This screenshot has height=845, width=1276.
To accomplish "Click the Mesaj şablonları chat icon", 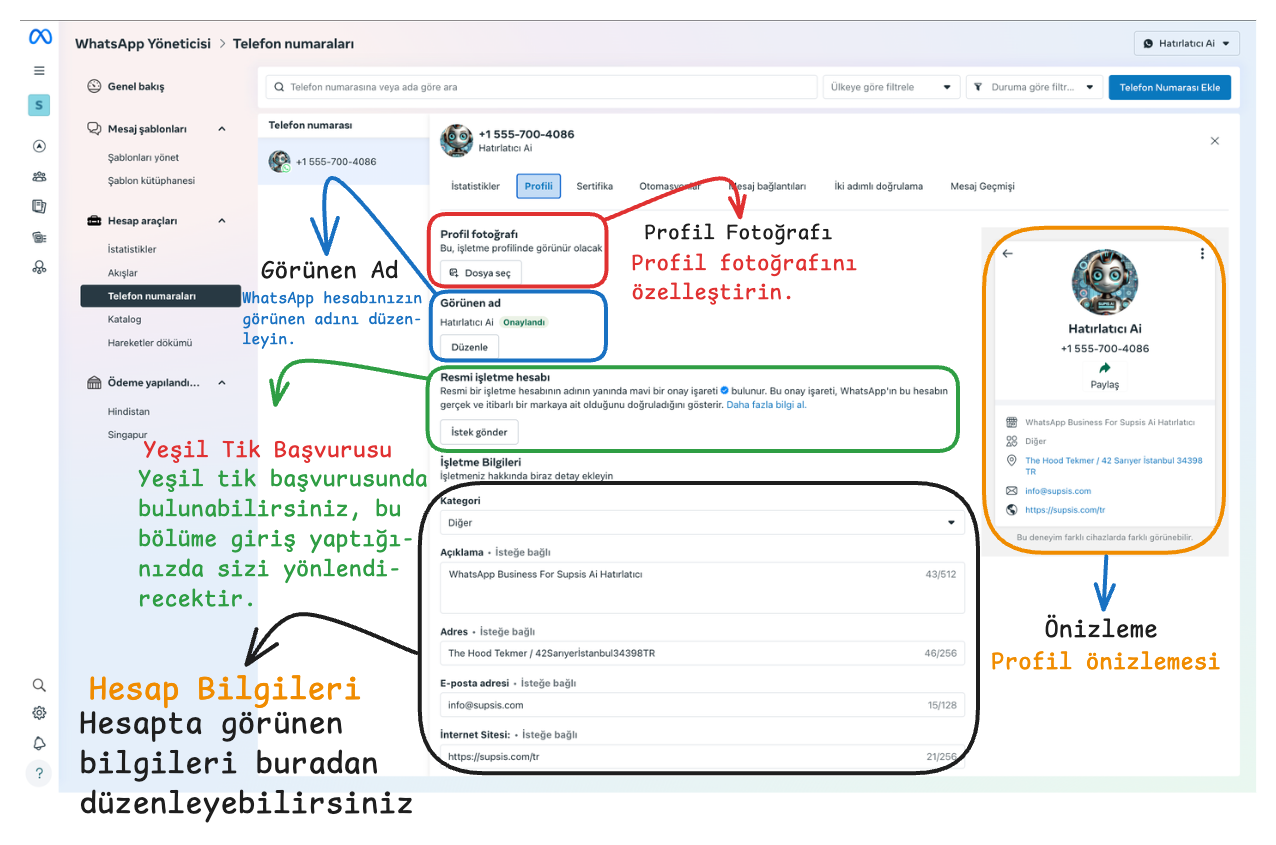I will tap(94, 129).
